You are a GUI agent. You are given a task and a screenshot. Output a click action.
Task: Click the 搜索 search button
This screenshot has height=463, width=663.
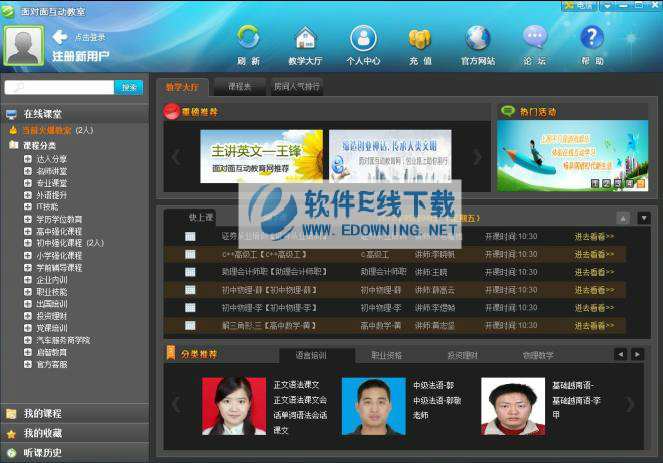pos(129,87)
